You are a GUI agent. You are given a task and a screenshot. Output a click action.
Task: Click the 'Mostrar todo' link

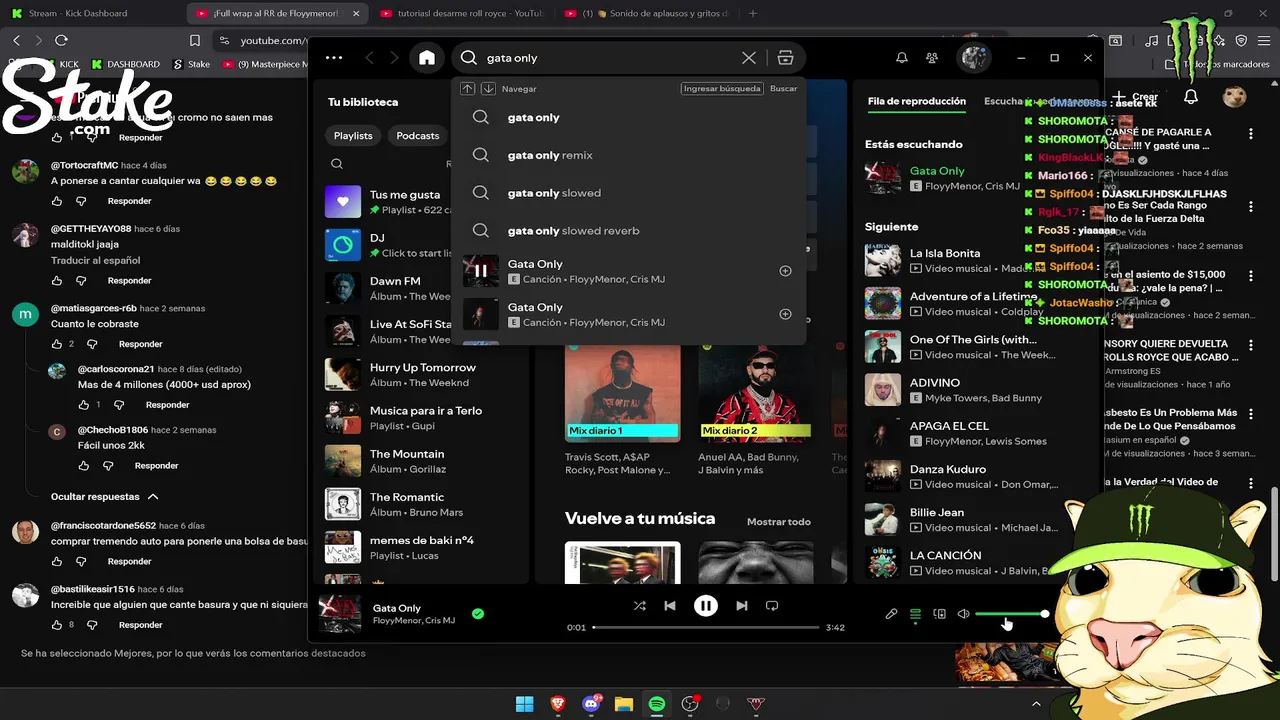click(778, 522)
